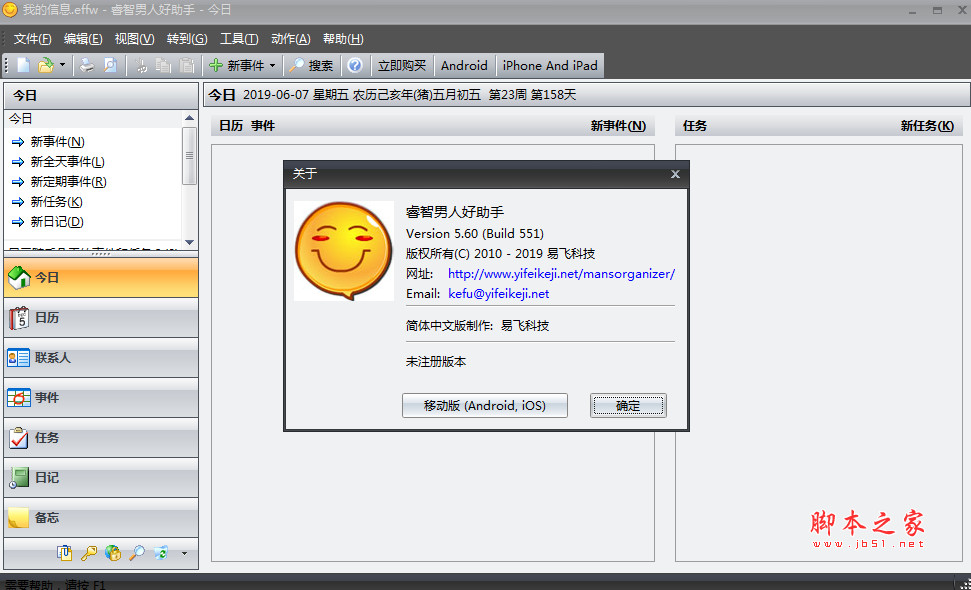The height and width of the screenshot is (590, 971).
Task: Click the magnifier icon in bottom navigation bar
Action: 137,552
